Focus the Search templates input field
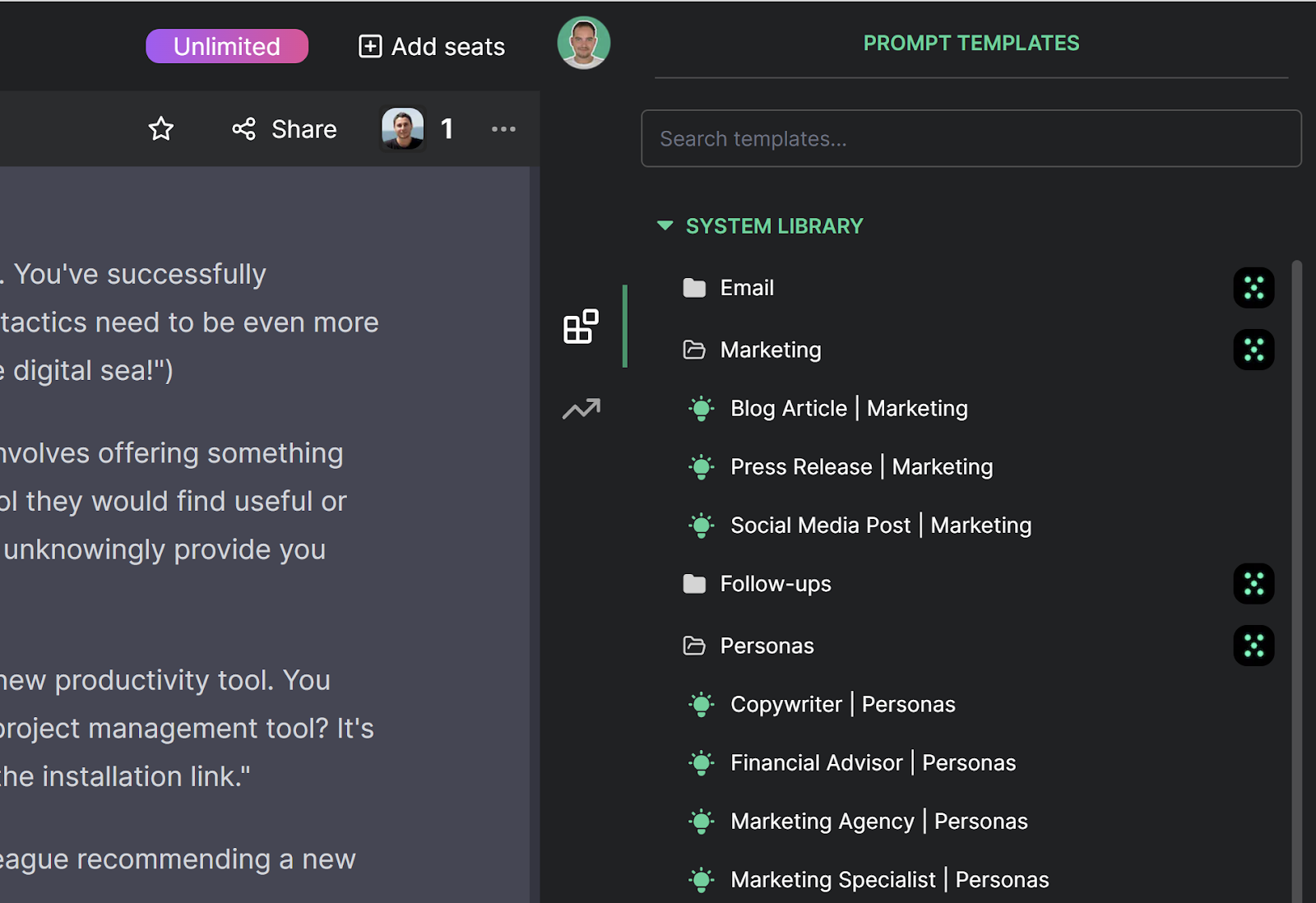 click(x=971, y=138)
